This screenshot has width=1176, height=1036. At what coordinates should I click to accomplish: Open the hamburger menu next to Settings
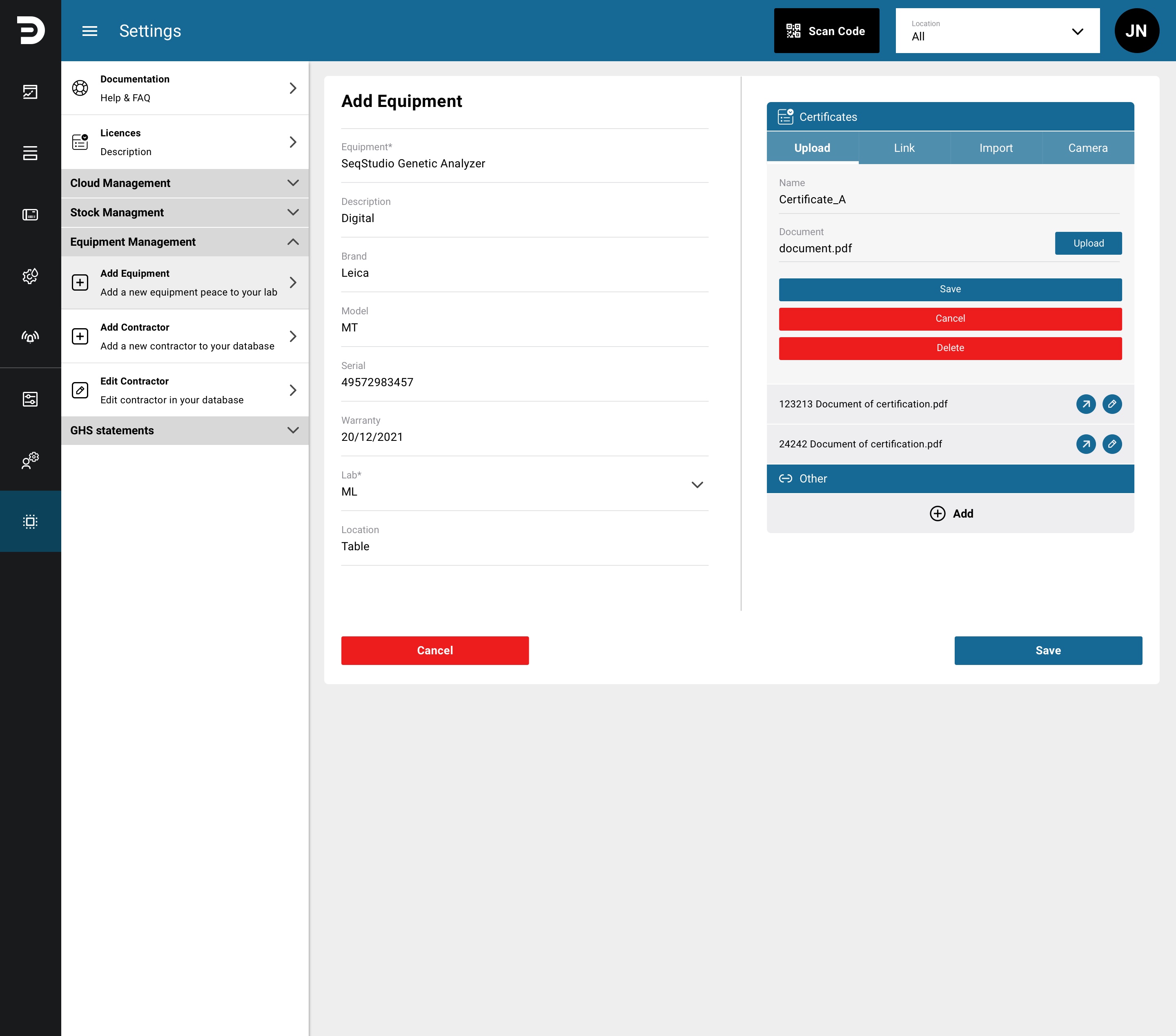coord(90,31)
